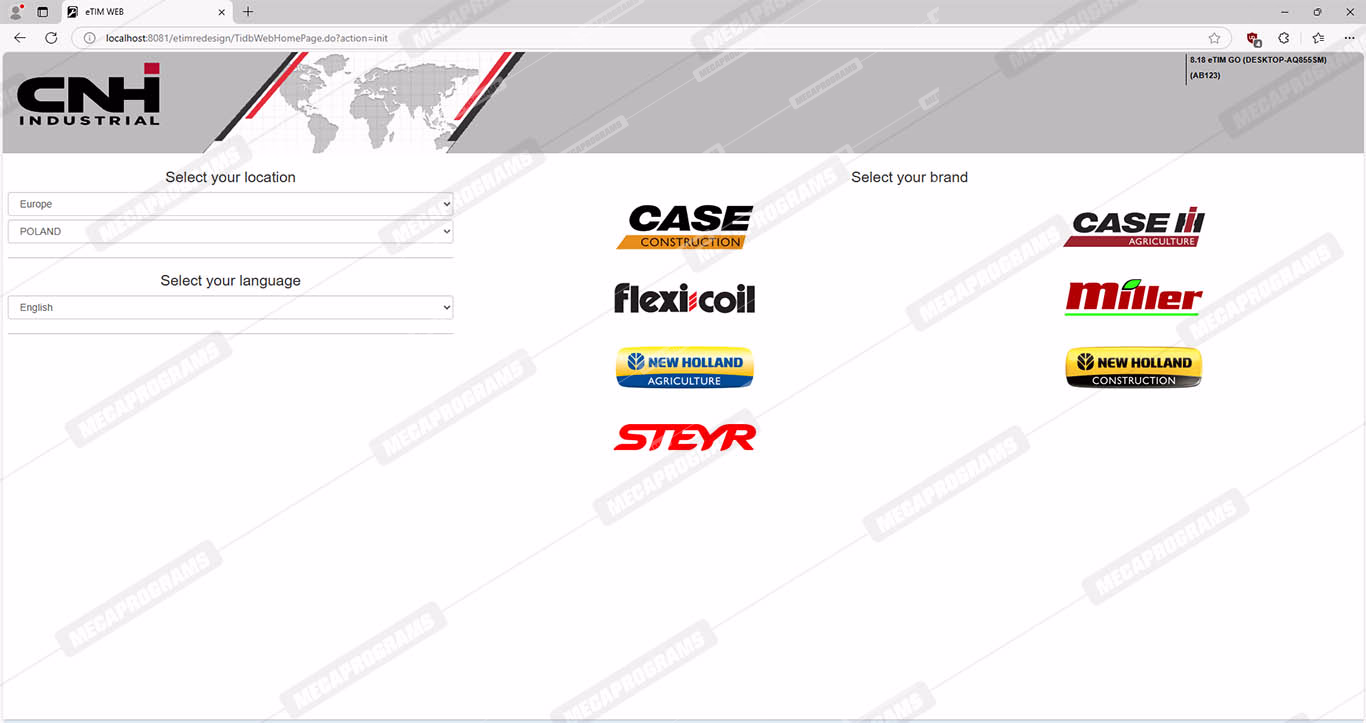The height and width of the screenshot is (723, 1366).
Task: Open New Holland Agriculture brand
Action: coord(684,368)
